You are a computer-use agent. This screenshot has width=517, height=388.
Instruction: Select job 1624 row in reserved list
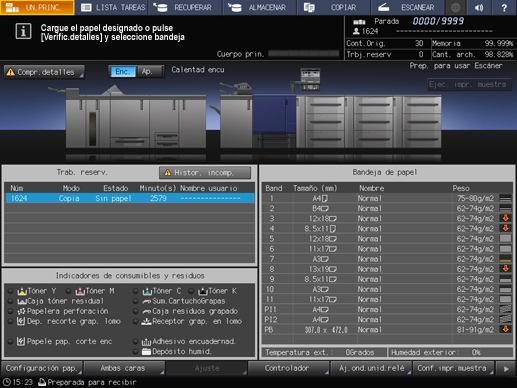[130, 198]
